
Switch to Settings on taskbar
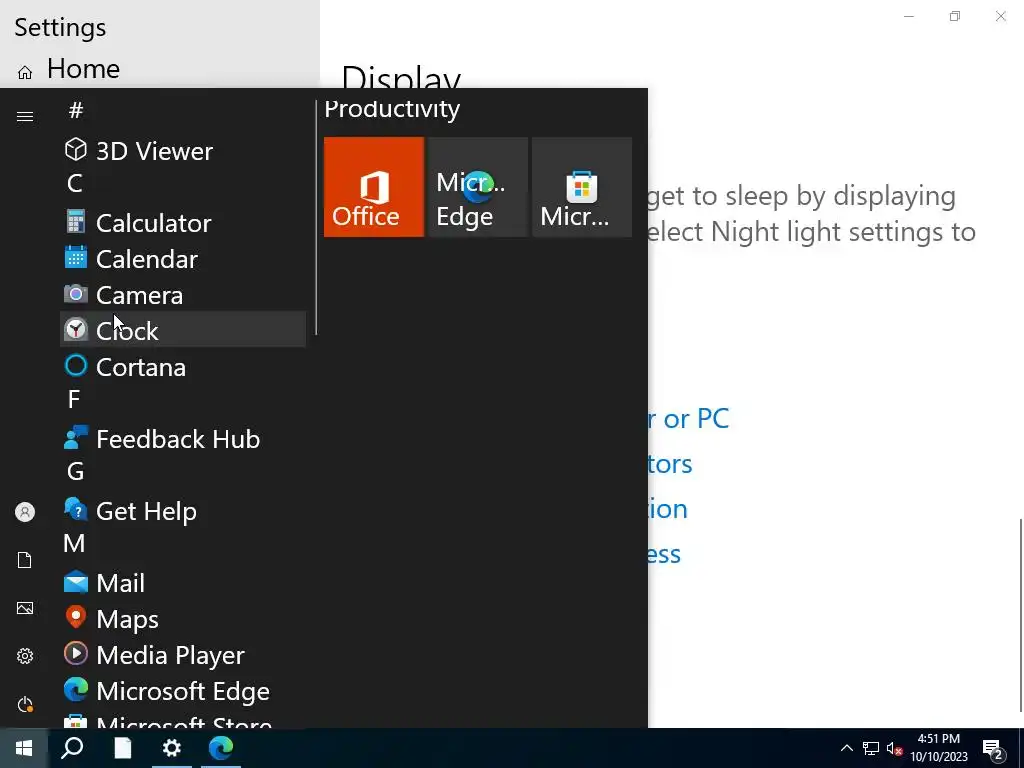tap(172, 748)
